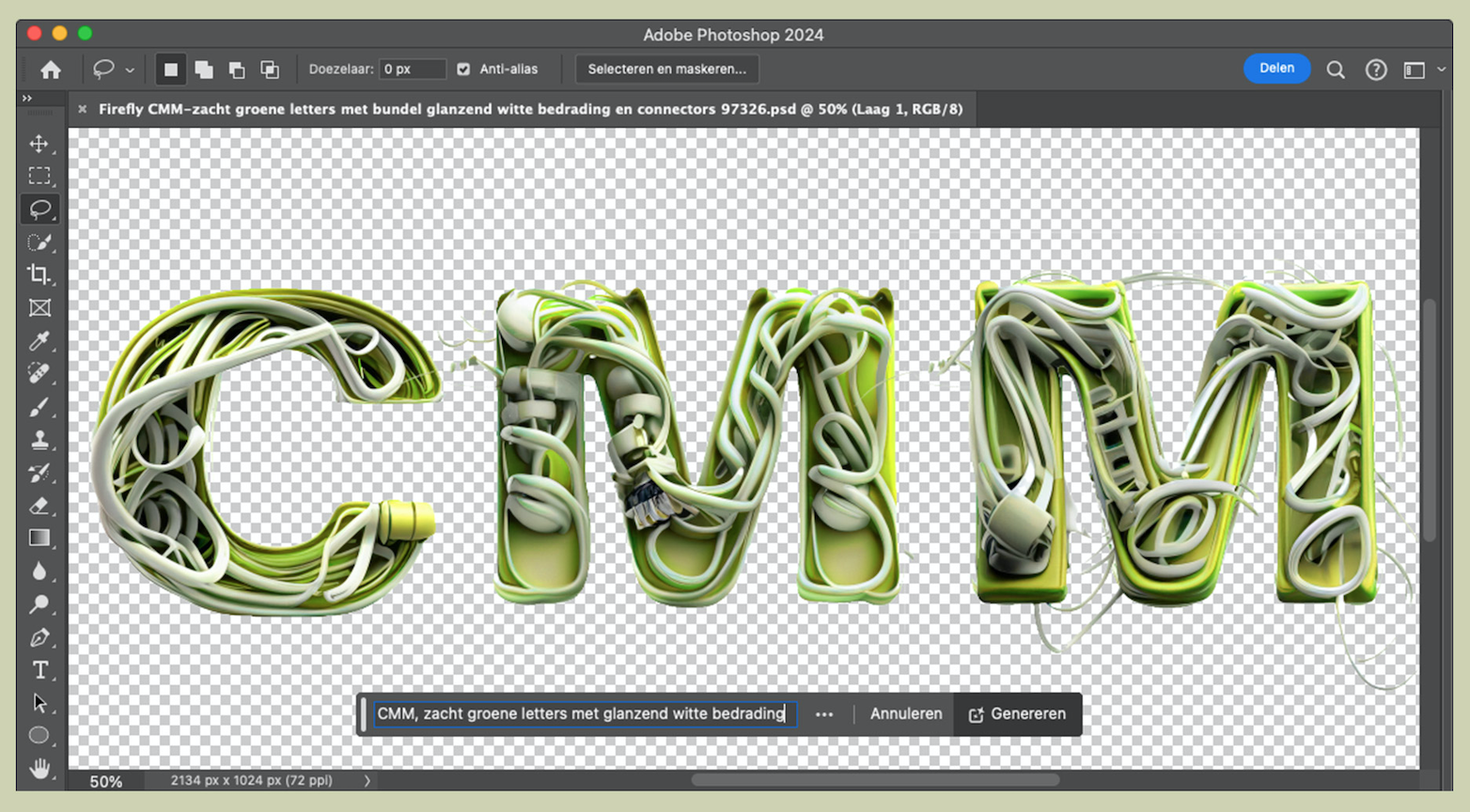Click the horizontal canvas scrollbar
Viewport: 1470px width, 812px height.
874,780
